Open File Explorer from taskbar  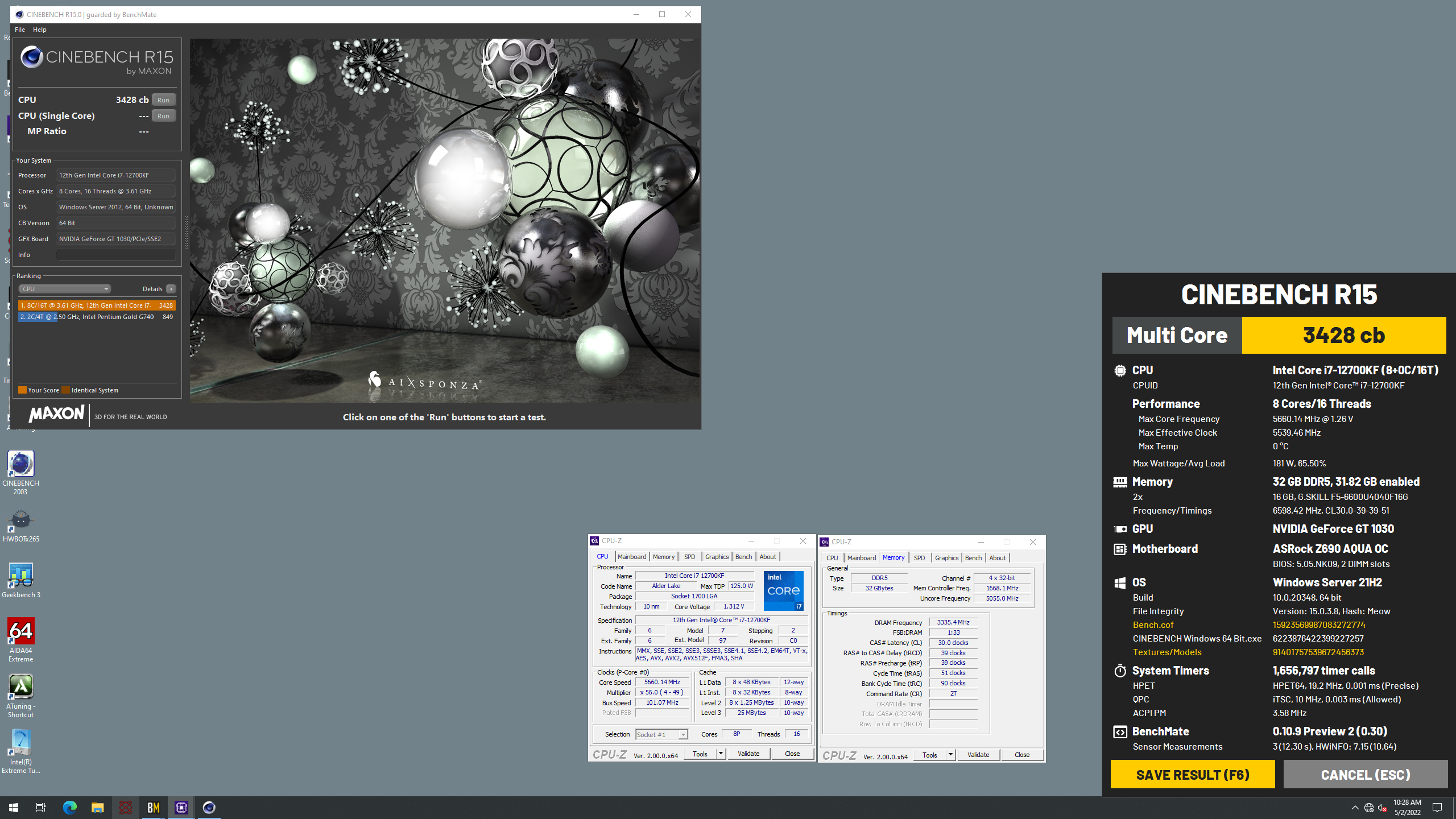coord(97,807)
